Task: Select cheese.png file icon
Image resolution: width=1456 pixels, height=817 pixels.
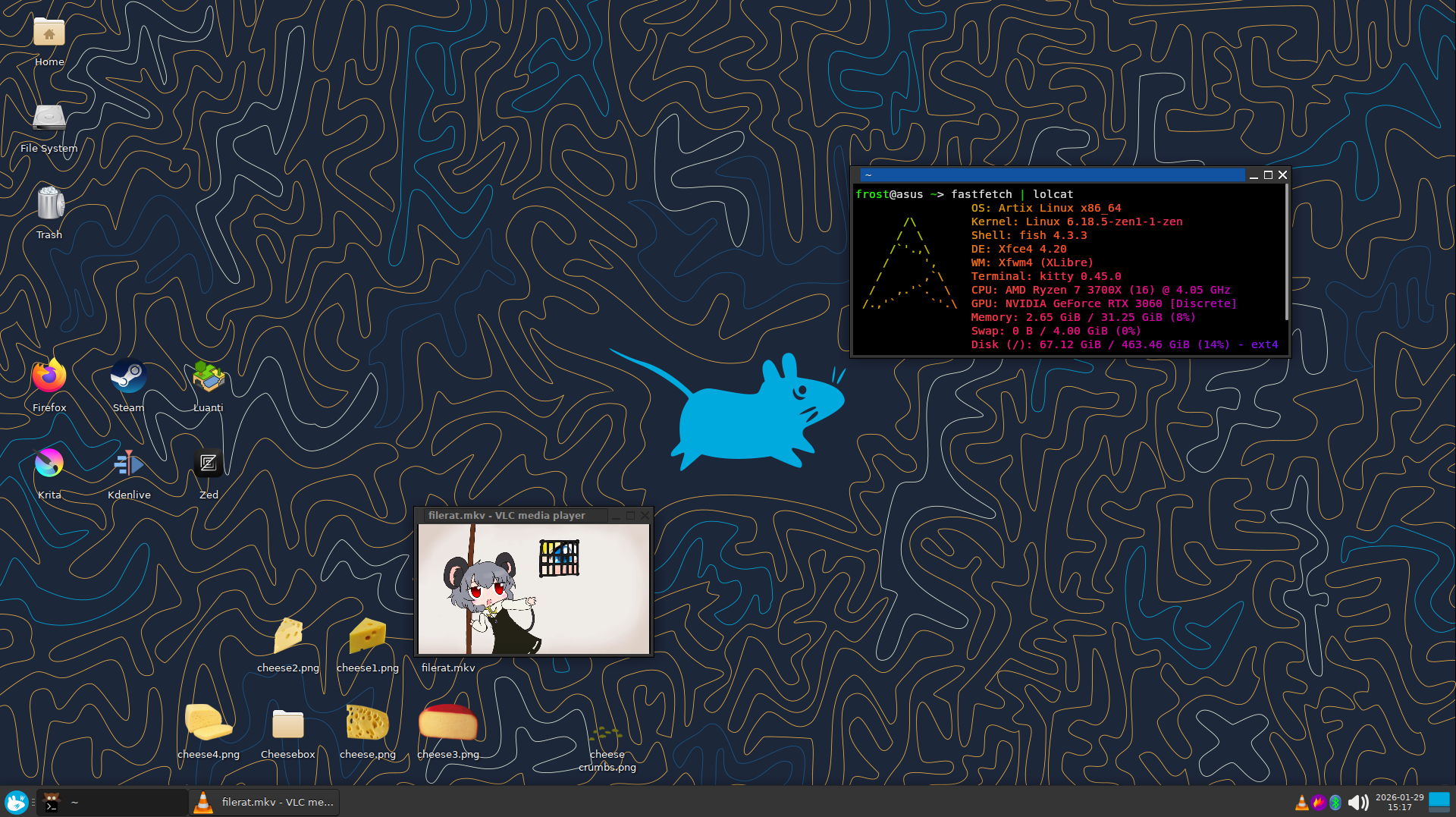Action: (x=368, y=722)
